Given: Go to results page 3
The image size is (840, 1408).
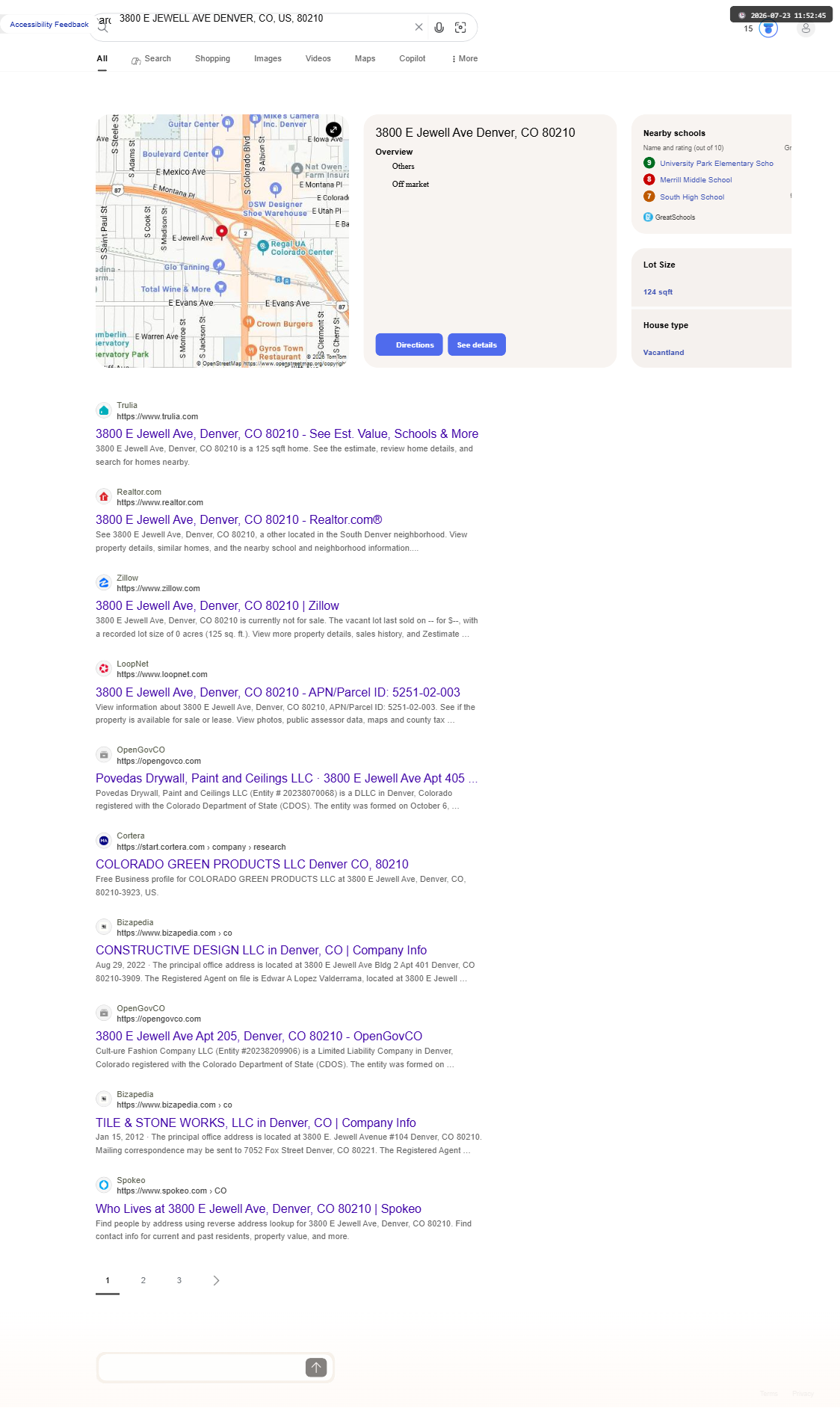Looking at the screenshot, I should pos(179,1281).
